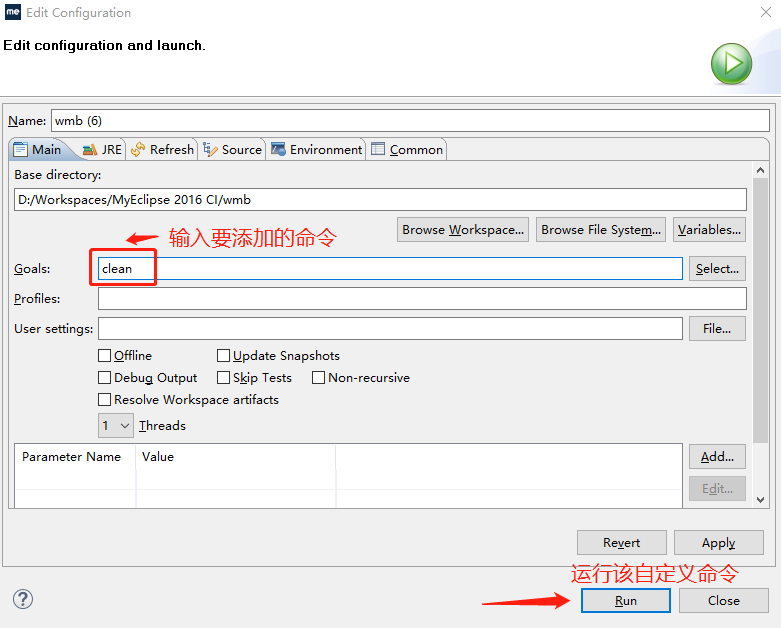Open the Threads count dropdown

[x=116, y=426]
